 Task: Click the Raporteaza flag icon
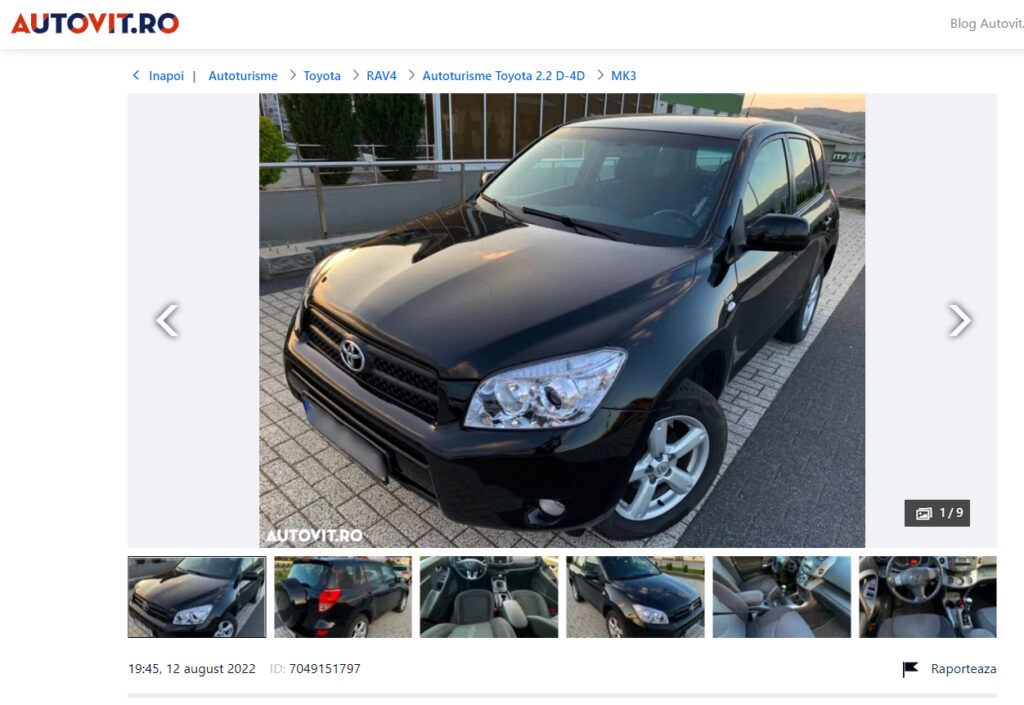(x=910, y=669)
